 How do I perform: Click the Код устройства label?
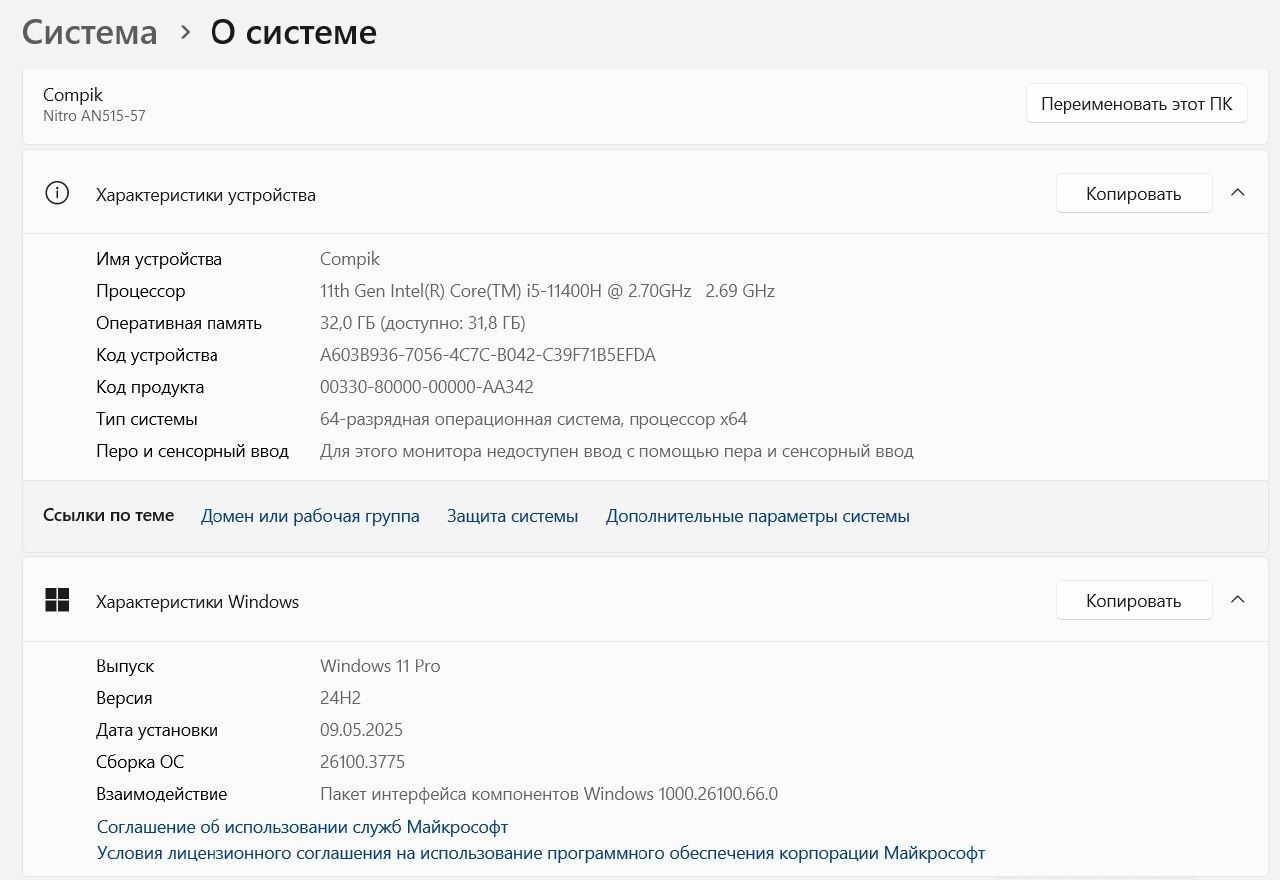coord(157,355)
